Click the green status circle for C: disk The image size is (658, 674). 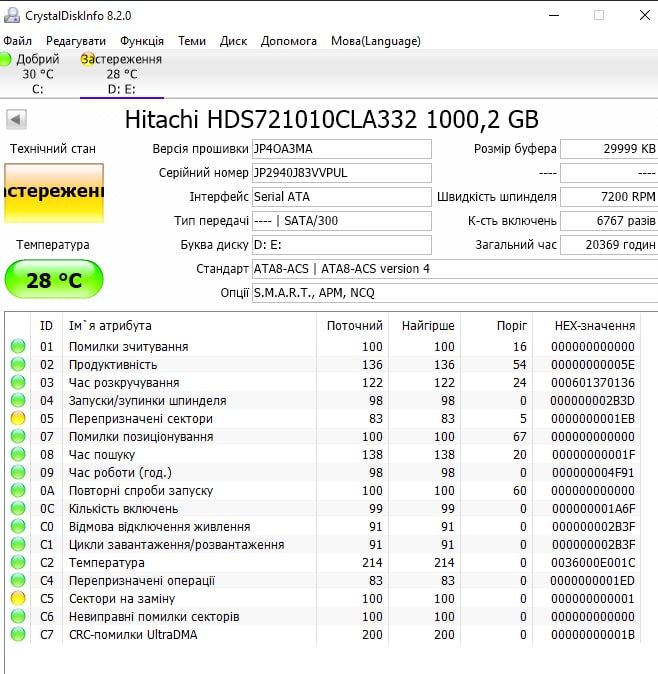coord(5,59)
